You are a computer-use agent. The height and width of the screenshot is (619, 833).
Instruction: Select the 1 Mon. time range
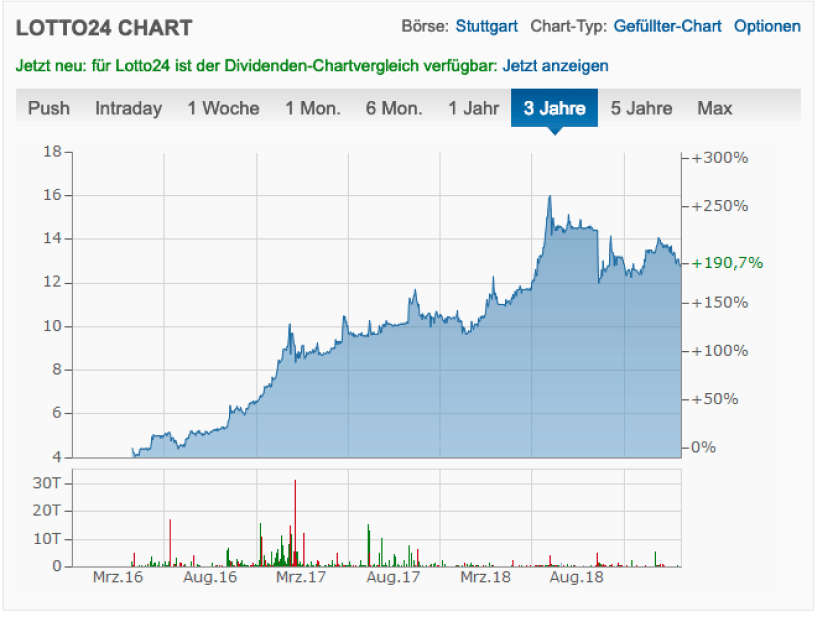click(x=312, y=108)
